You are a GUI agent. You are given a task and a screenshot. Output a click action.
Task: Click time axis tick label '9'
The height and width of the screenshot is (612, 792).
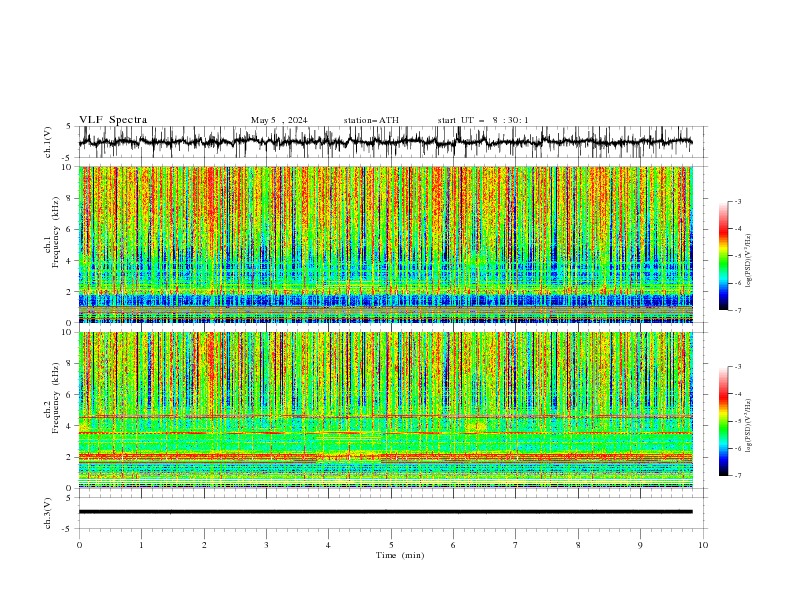pos(640,545)
